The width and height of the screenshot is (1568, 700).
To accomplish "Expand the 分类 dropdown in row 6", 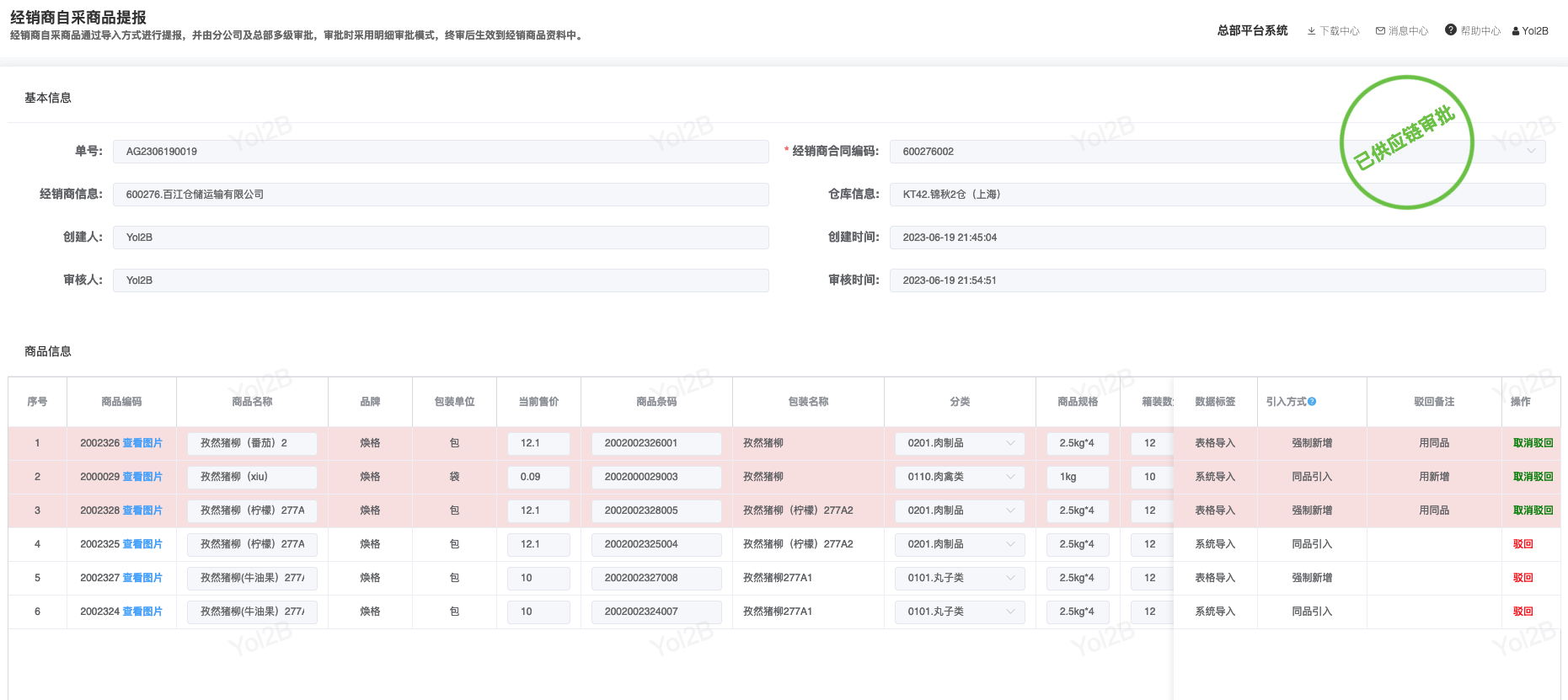I will 1010,612.
